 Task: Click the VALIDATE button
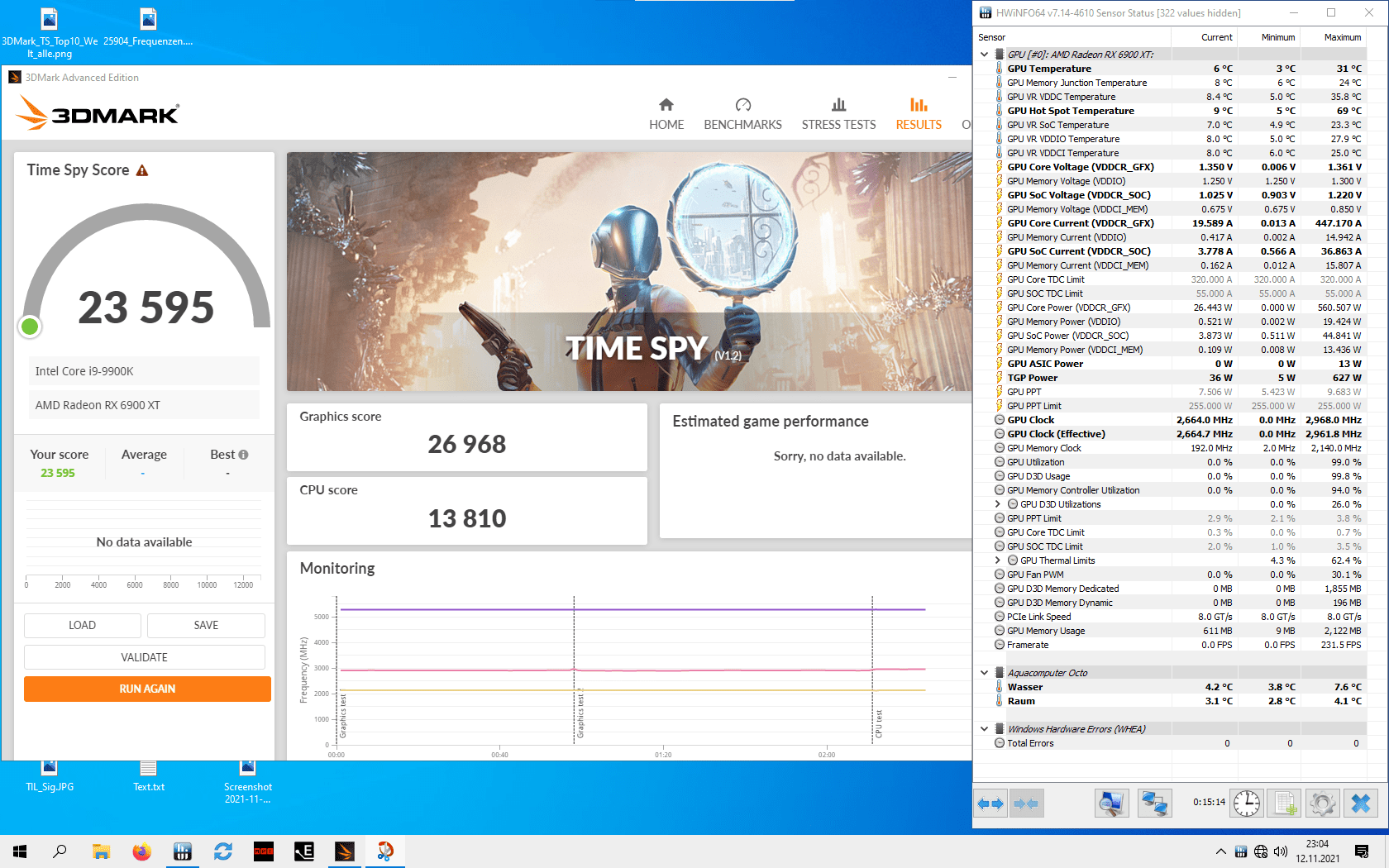tap(145, 657)
